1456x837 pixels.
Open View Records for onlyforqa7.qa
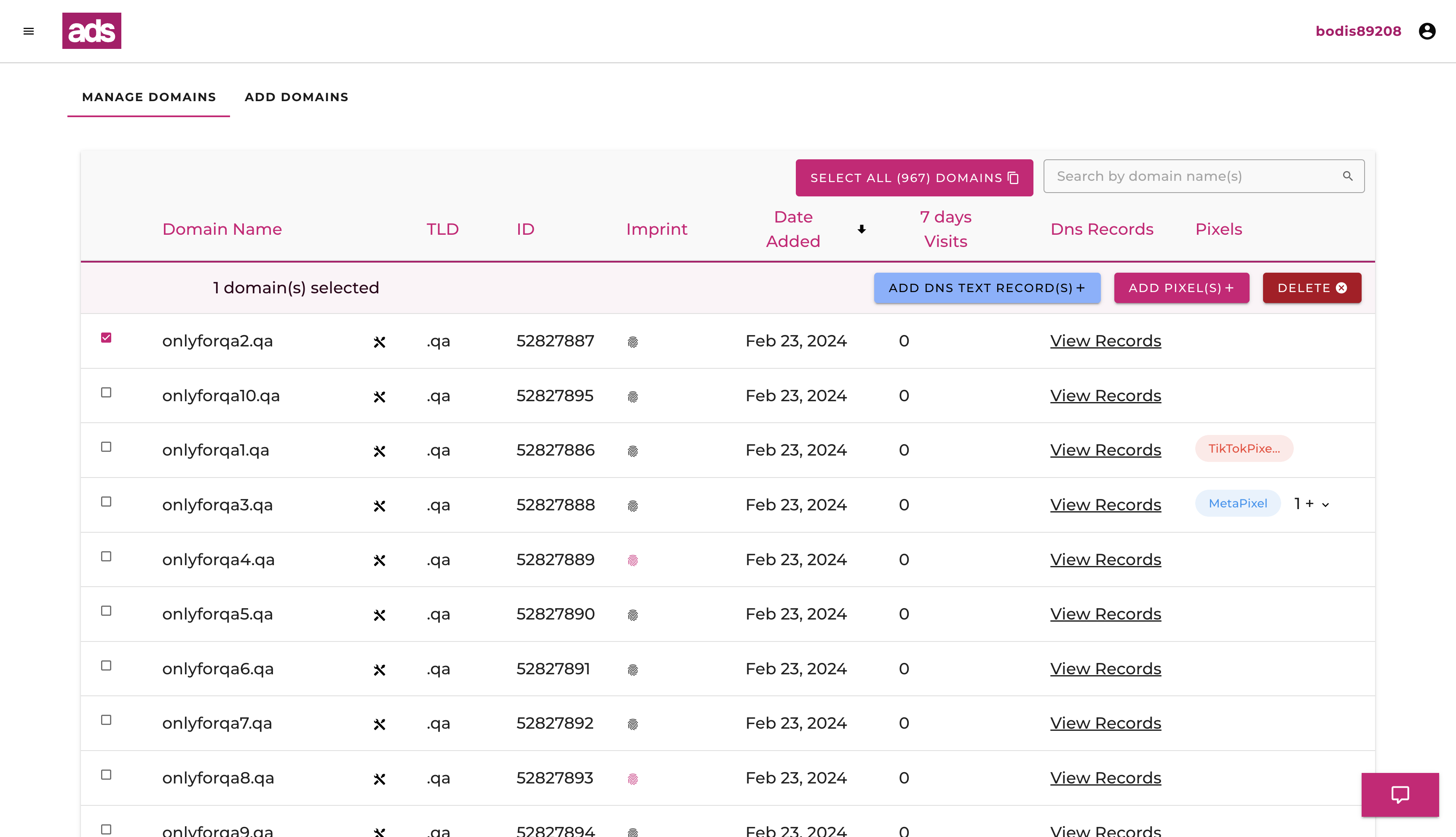pos(1105,723)
